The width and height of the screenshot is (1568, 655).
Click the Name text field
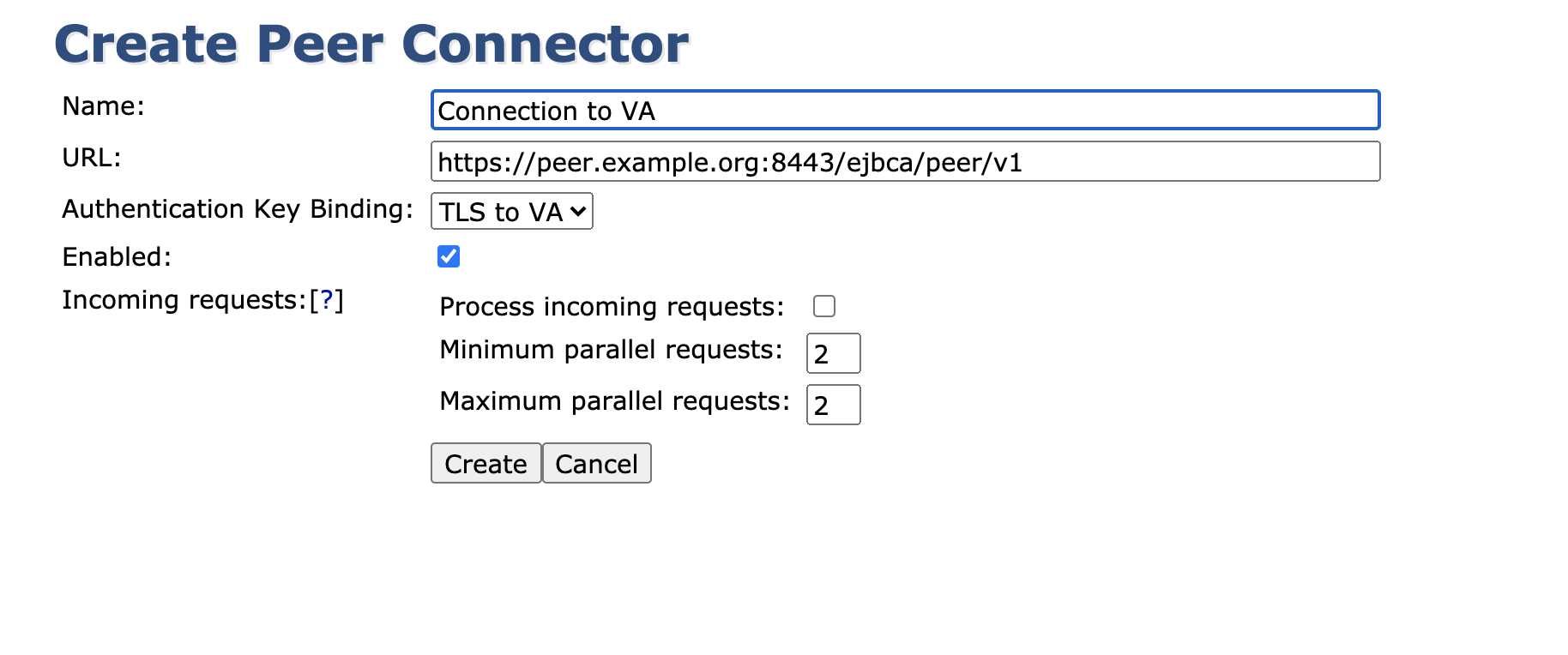click(x=905, y=111)
